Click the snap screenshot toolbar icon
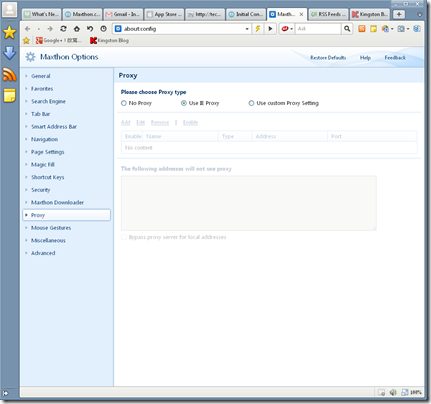 (x=401, y=29)
